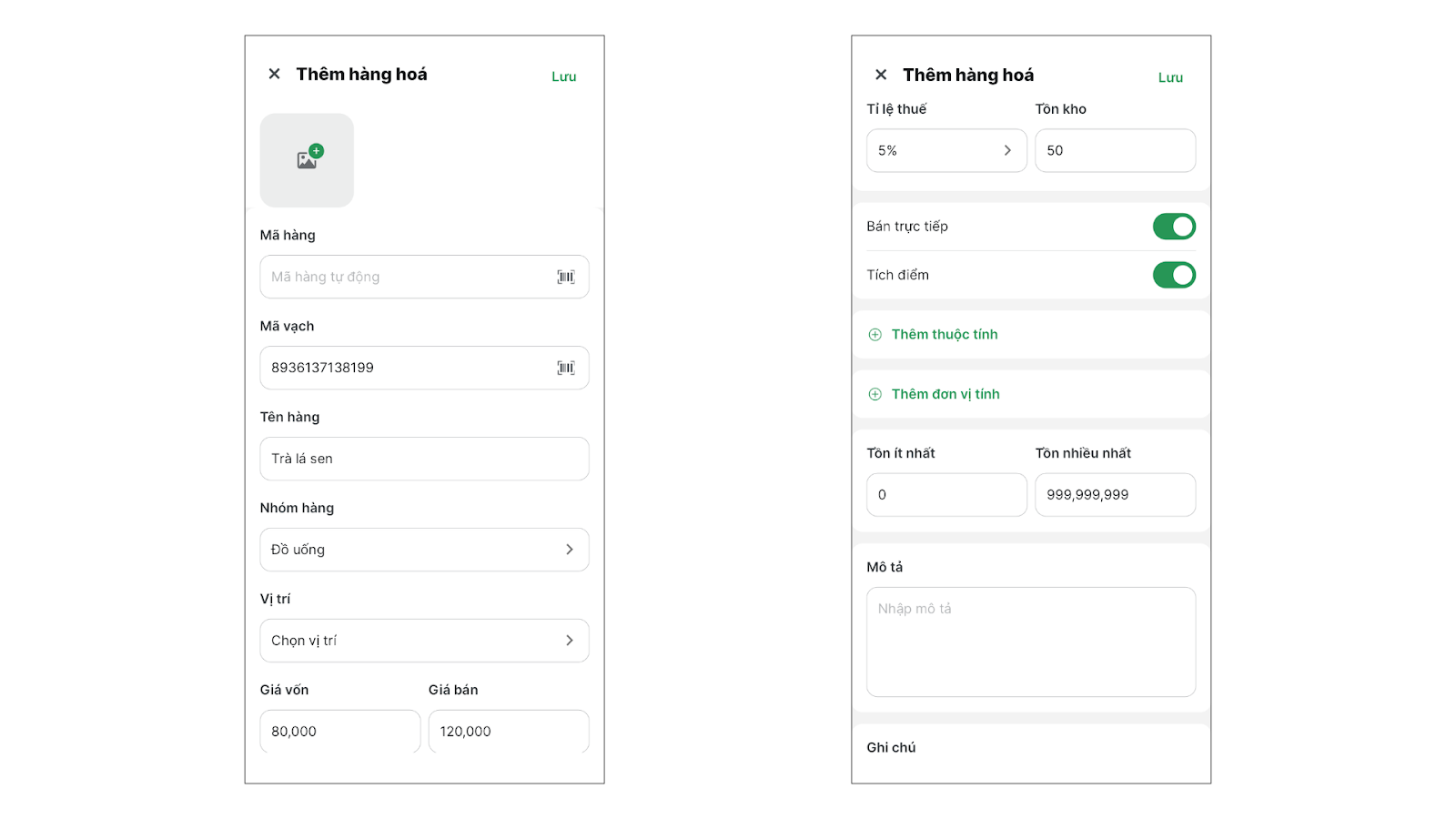1456x819 pixels.
Task: Click plus icon beside Thêm đơn vị tính
Action: (x=875, y=394)
